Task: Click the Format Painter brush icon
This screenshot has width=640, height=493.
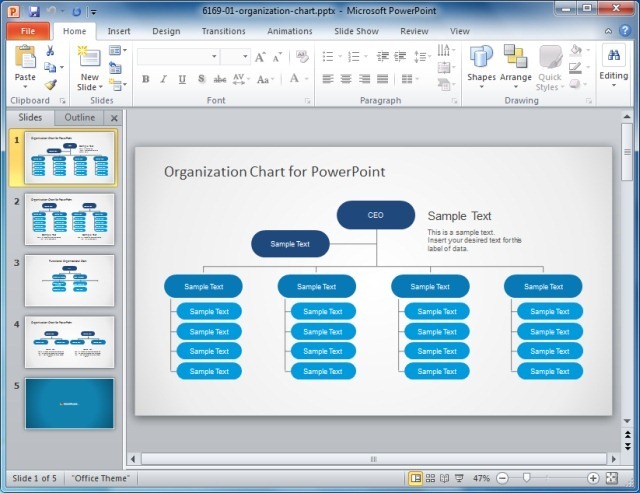Action: click(x=51, y=84)
